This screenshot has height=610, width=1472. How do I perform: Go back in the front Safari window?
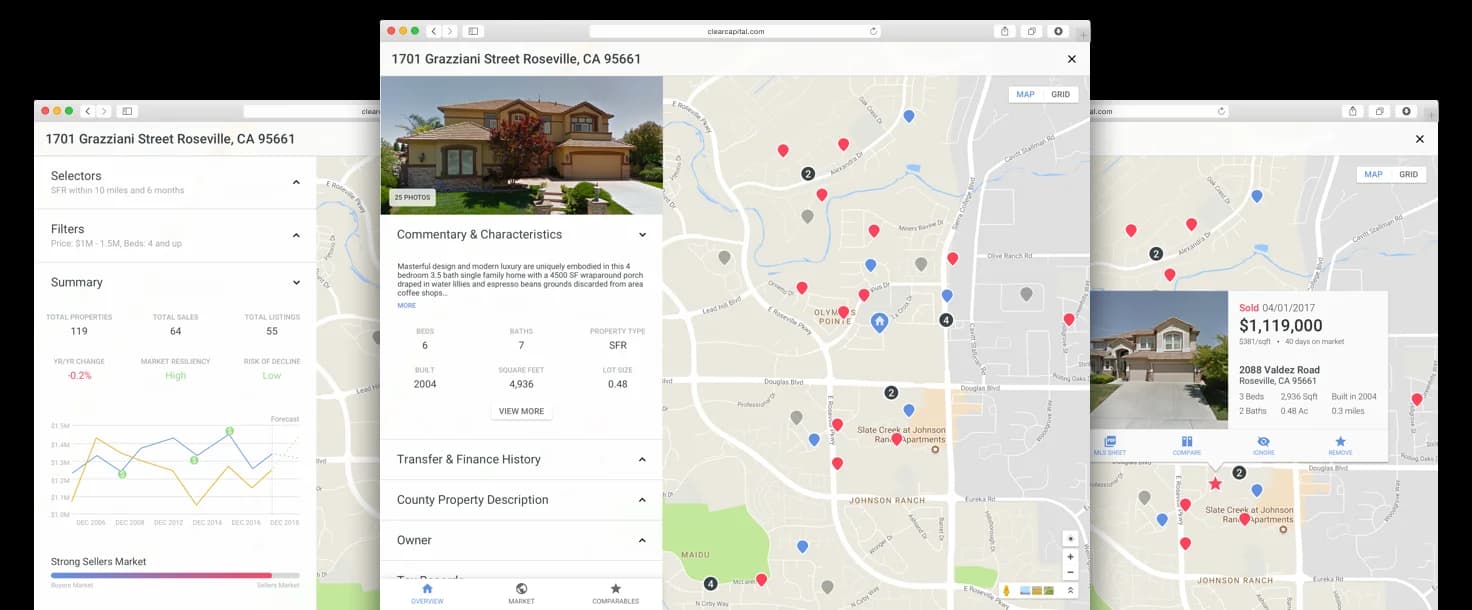tap(434, 31)
